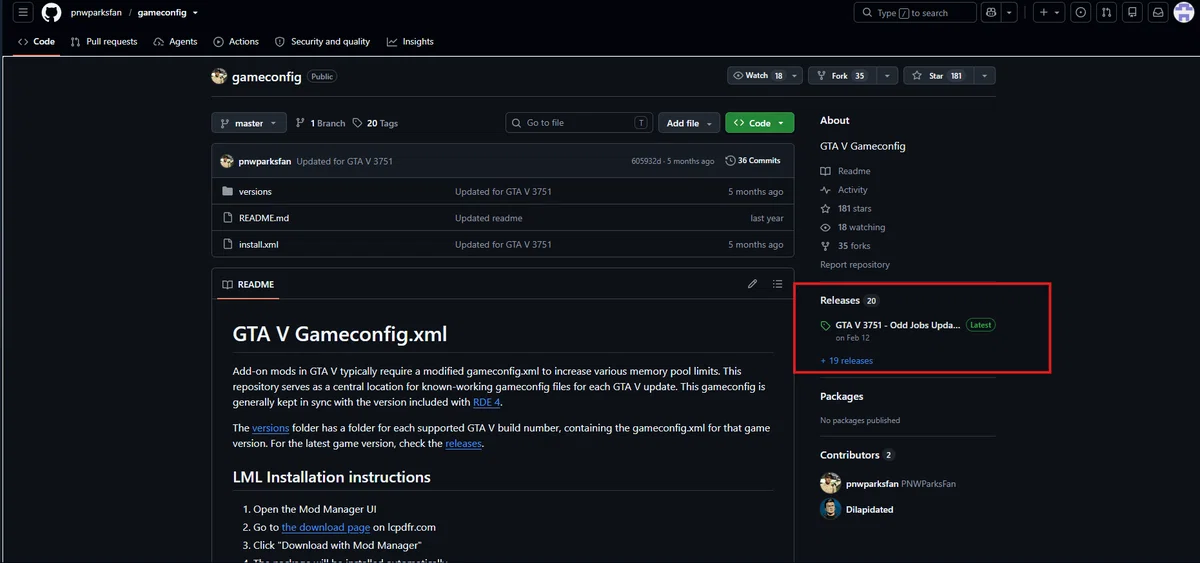The width and height of the screenshot is (1200, 563).
Task: Select the README tab in file viewer
Action: (x=247, y=284)
